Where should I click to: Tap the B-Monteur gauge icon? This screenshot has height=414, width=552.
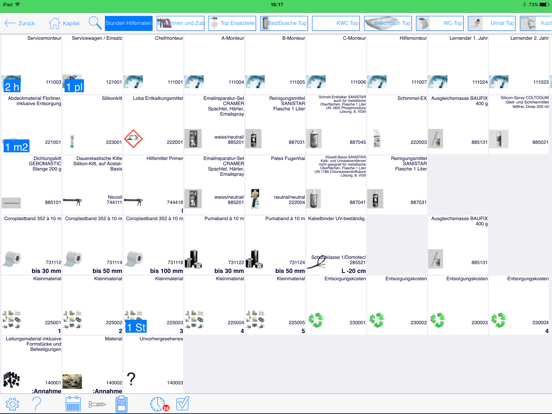click(255, 81)
